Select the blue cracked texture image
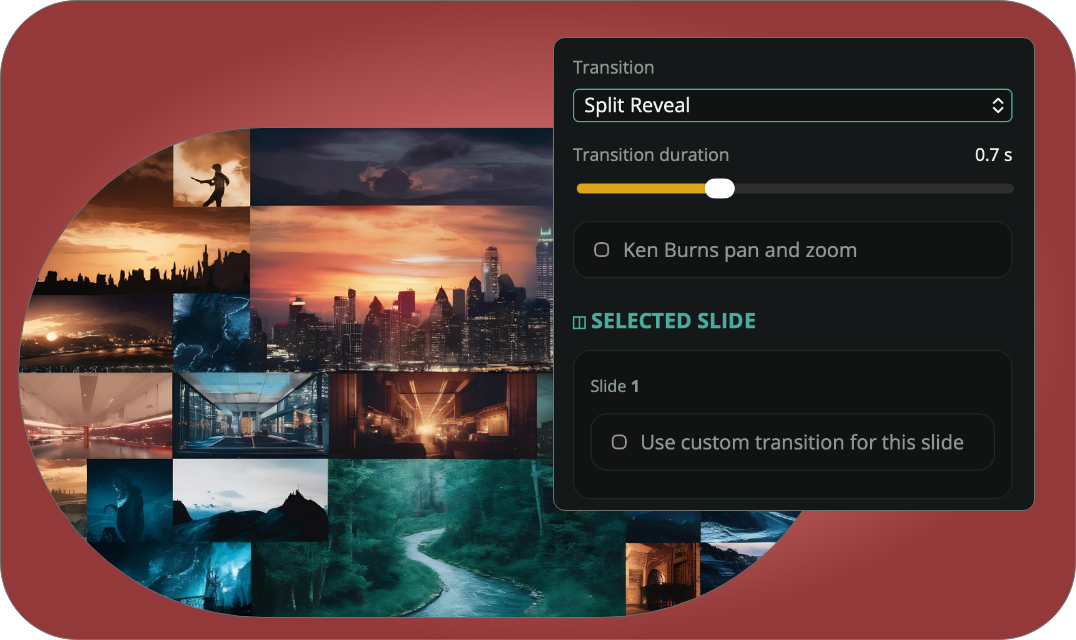1076x640 pixels. (211, 333)
